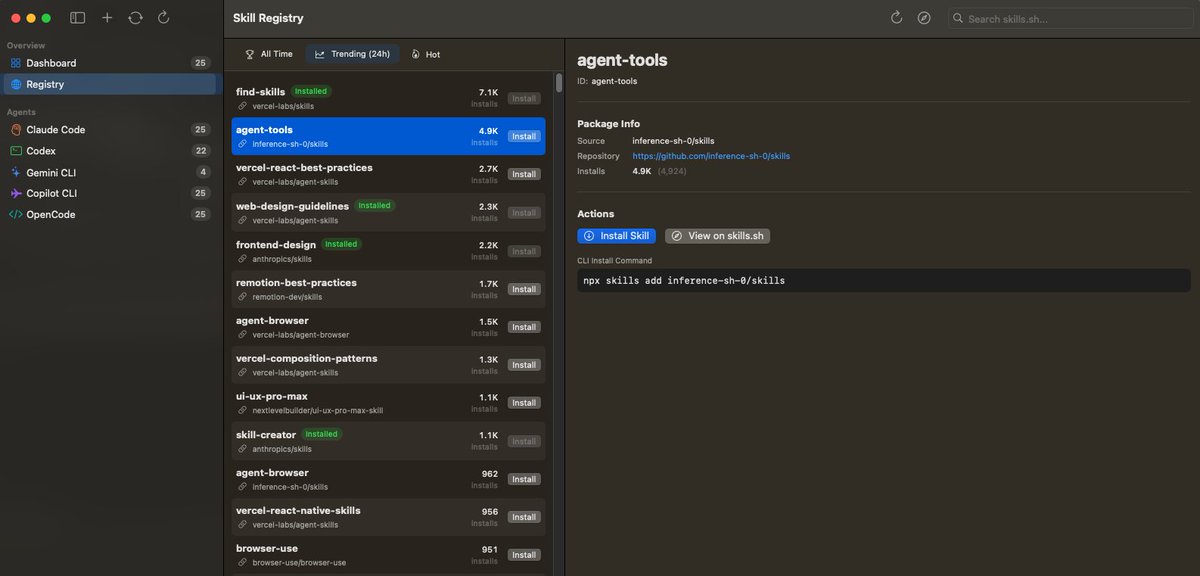Open the github.com/inference-sh-0/skills repository link

point(711,156)
